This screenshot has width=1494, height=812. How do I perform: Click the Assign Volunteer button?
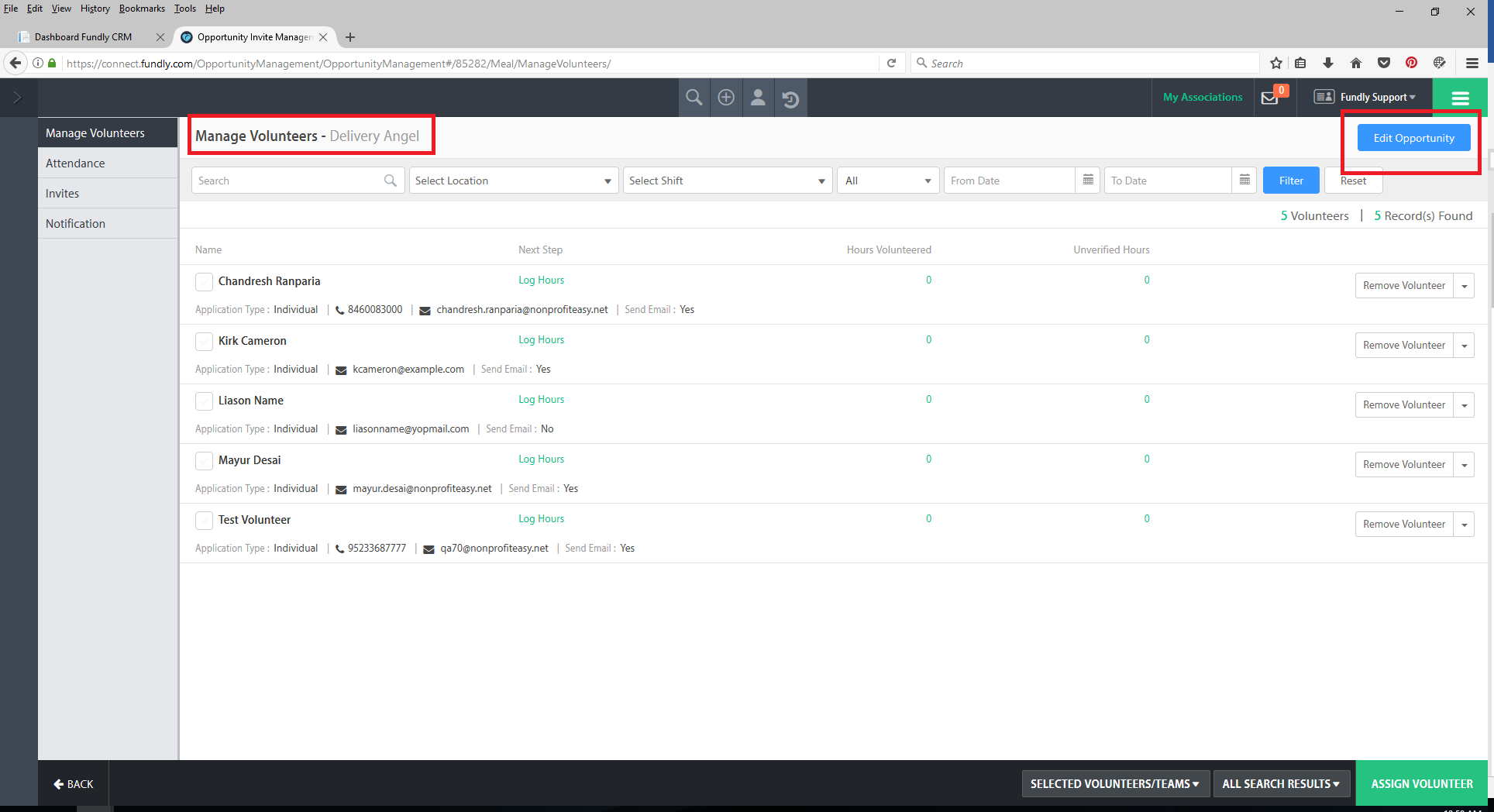(1422, 784)
